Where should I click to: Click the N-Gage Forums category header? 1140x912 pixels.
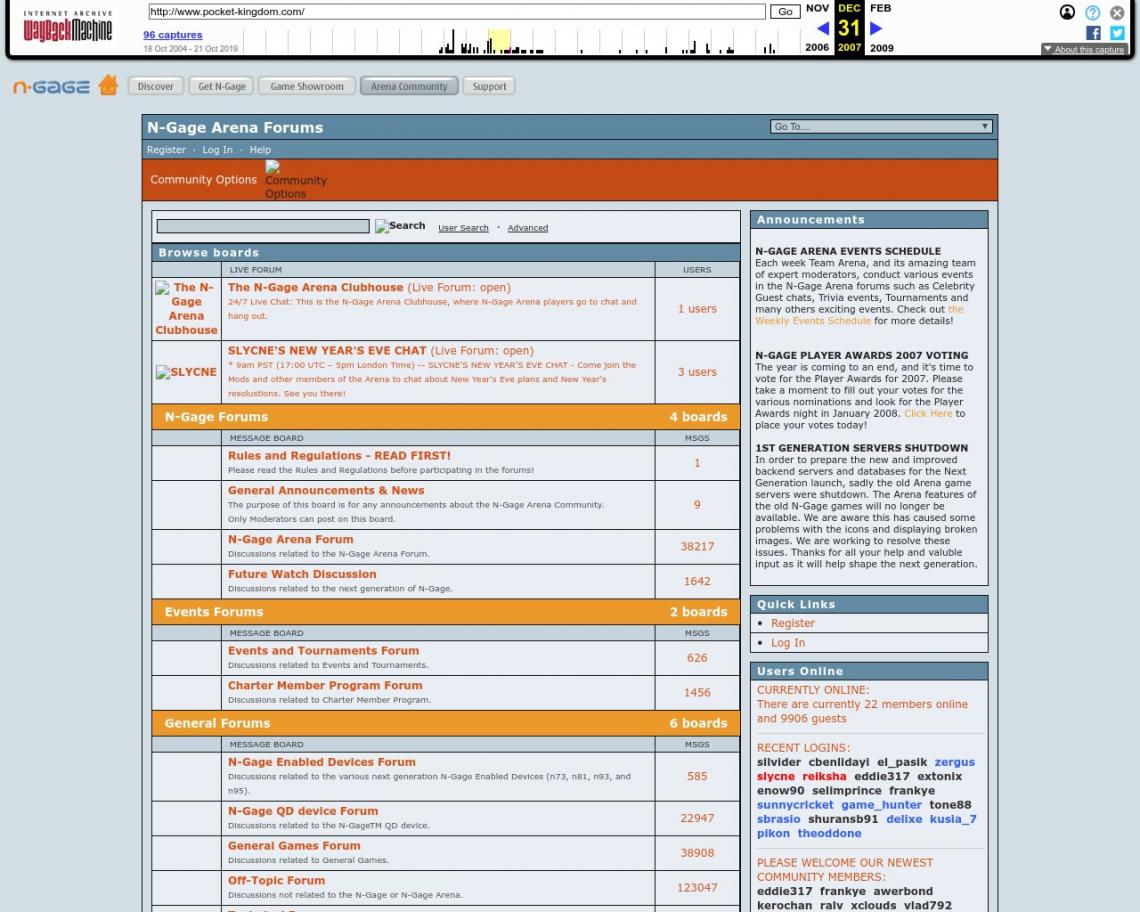tap(446, 417)
